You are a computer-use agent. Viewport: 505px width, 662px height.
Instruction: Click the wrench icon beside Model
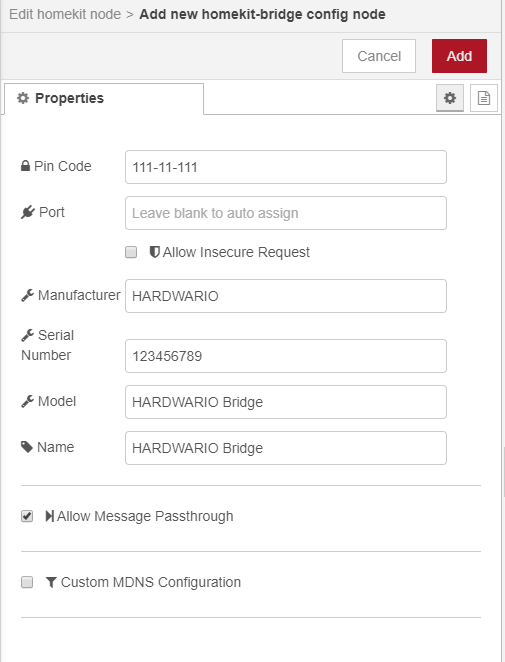[x=27, y=402]
